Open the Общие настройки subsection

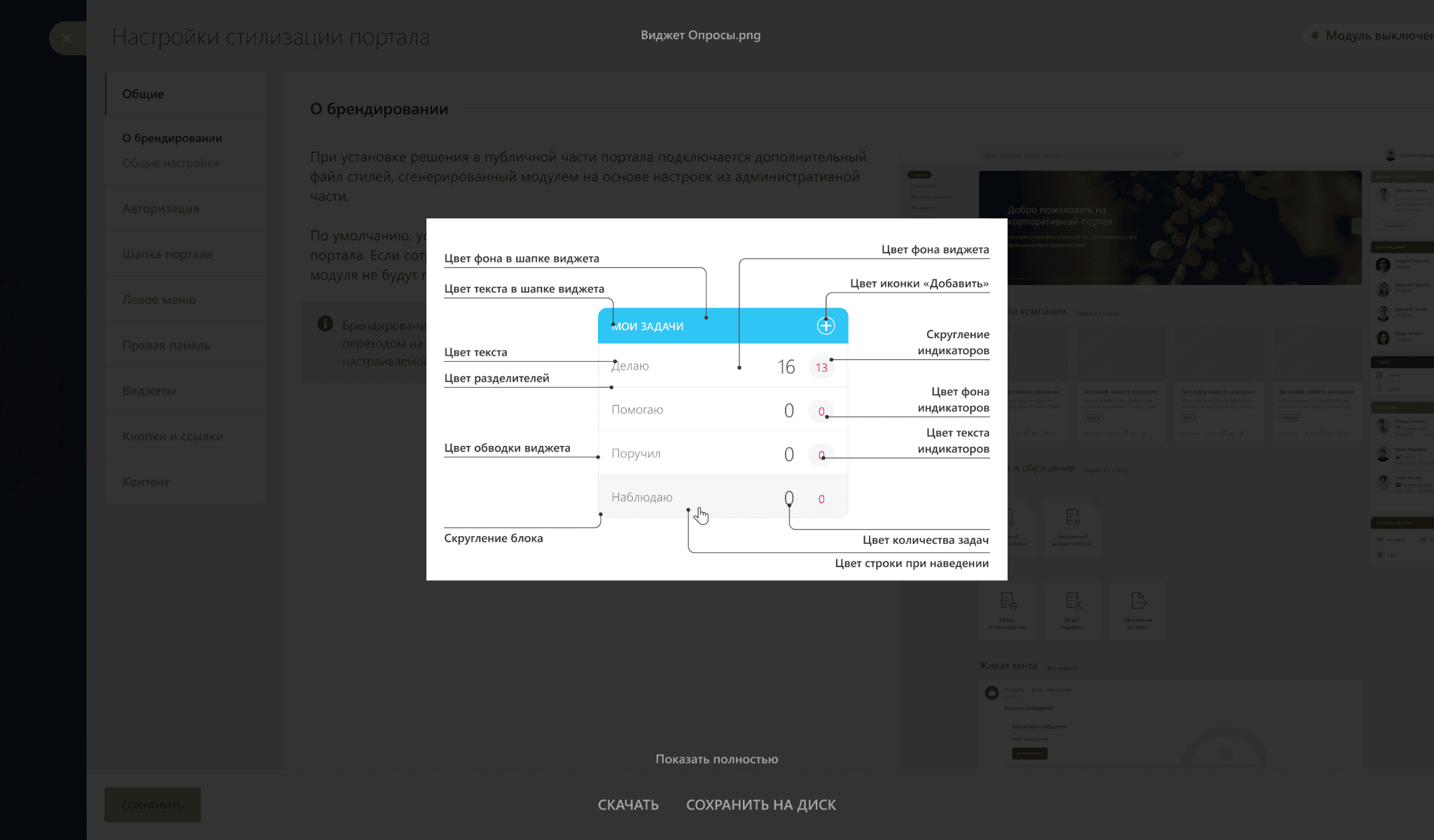tap(170, 163)
